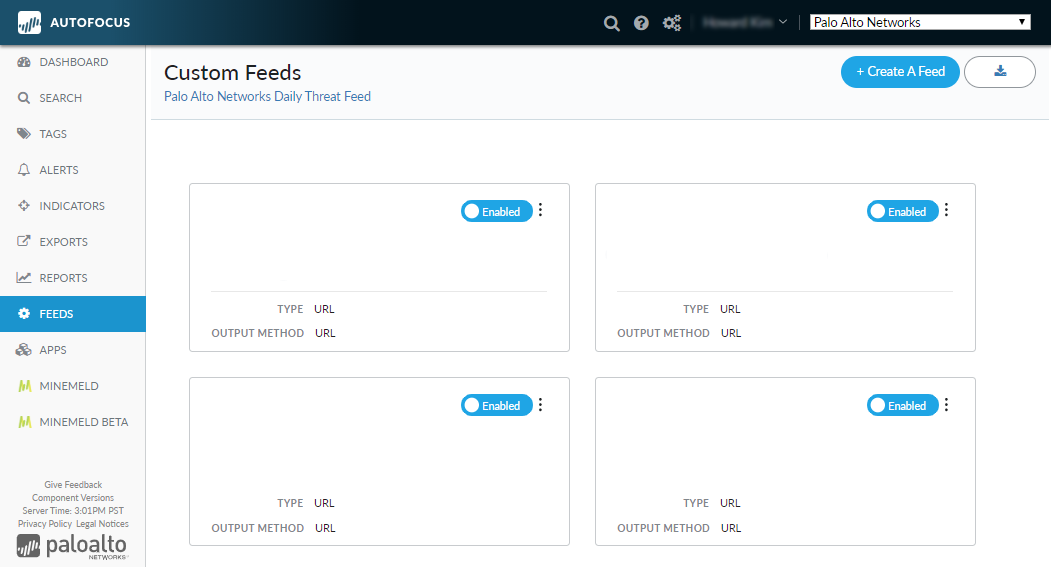Click the search magnifier icon in top bar

click(612, 22)
